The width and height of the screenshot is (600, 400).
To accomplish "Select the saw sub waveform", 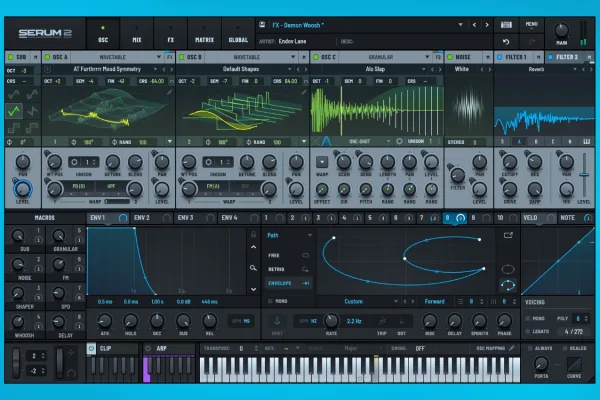I will (32, 111).
